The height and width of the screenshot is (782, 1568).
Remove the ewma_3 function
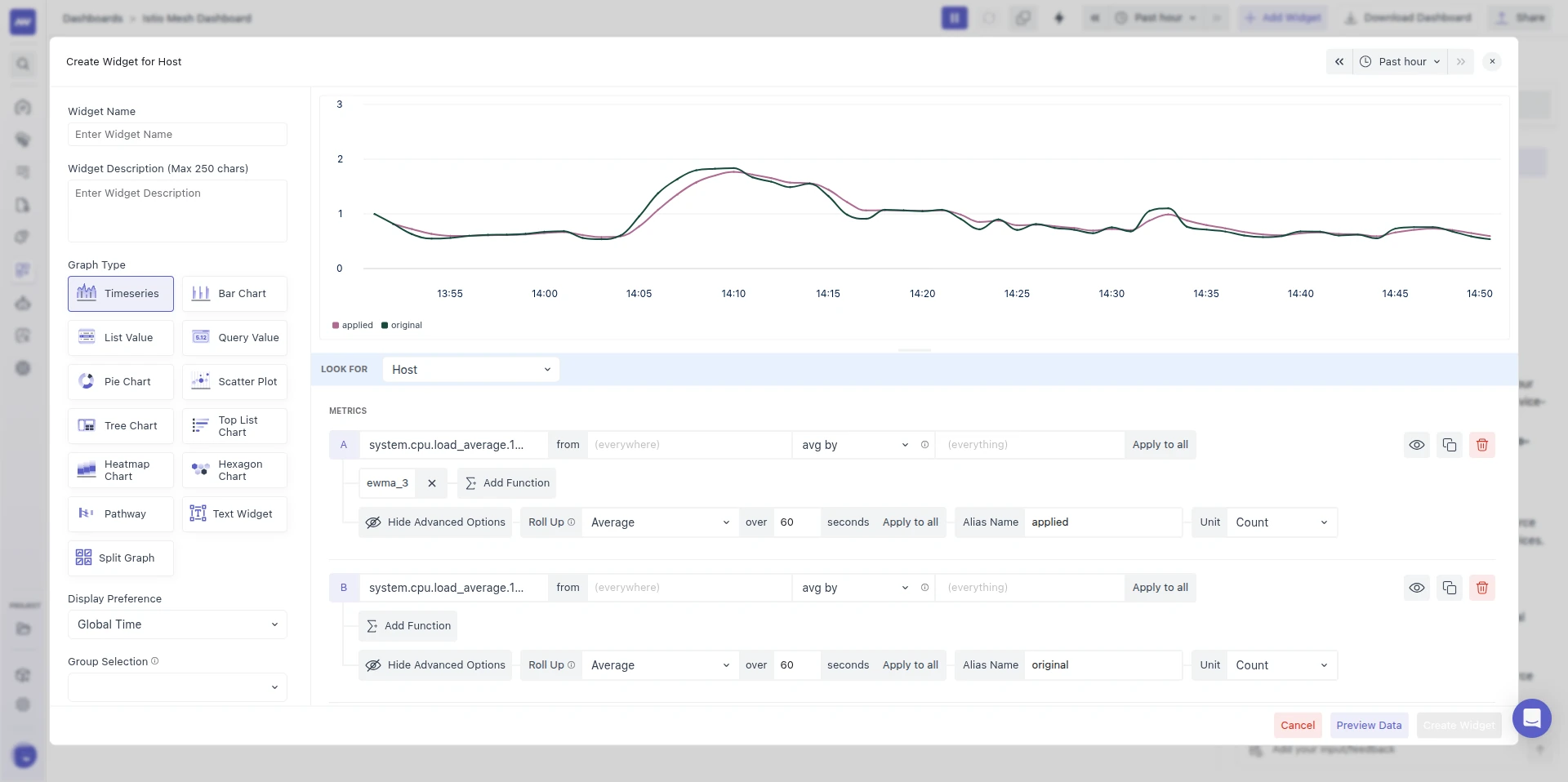point(432,483)
